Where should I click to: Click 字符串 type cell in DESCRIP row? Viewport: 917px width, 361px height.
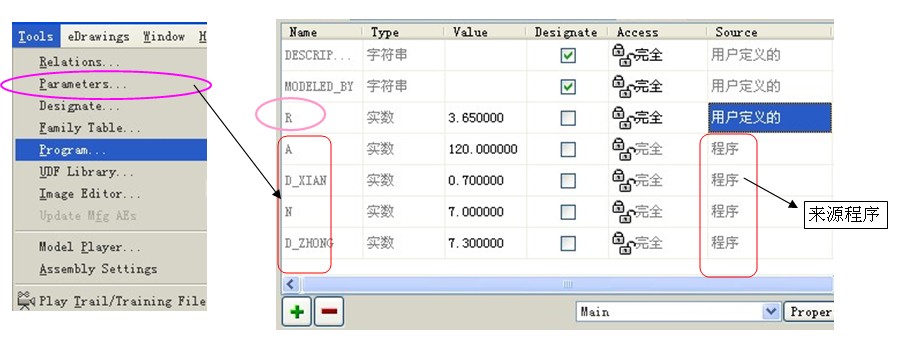coord(387,56)
